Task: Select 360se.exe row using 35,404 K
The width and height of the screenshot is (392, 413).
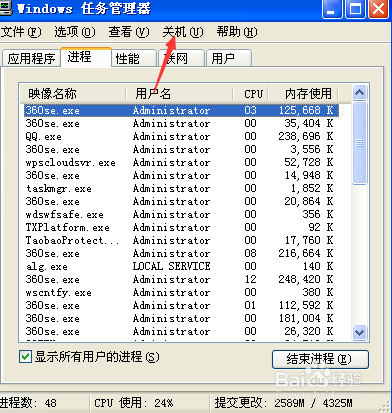Action: click(x=181, y=123)
